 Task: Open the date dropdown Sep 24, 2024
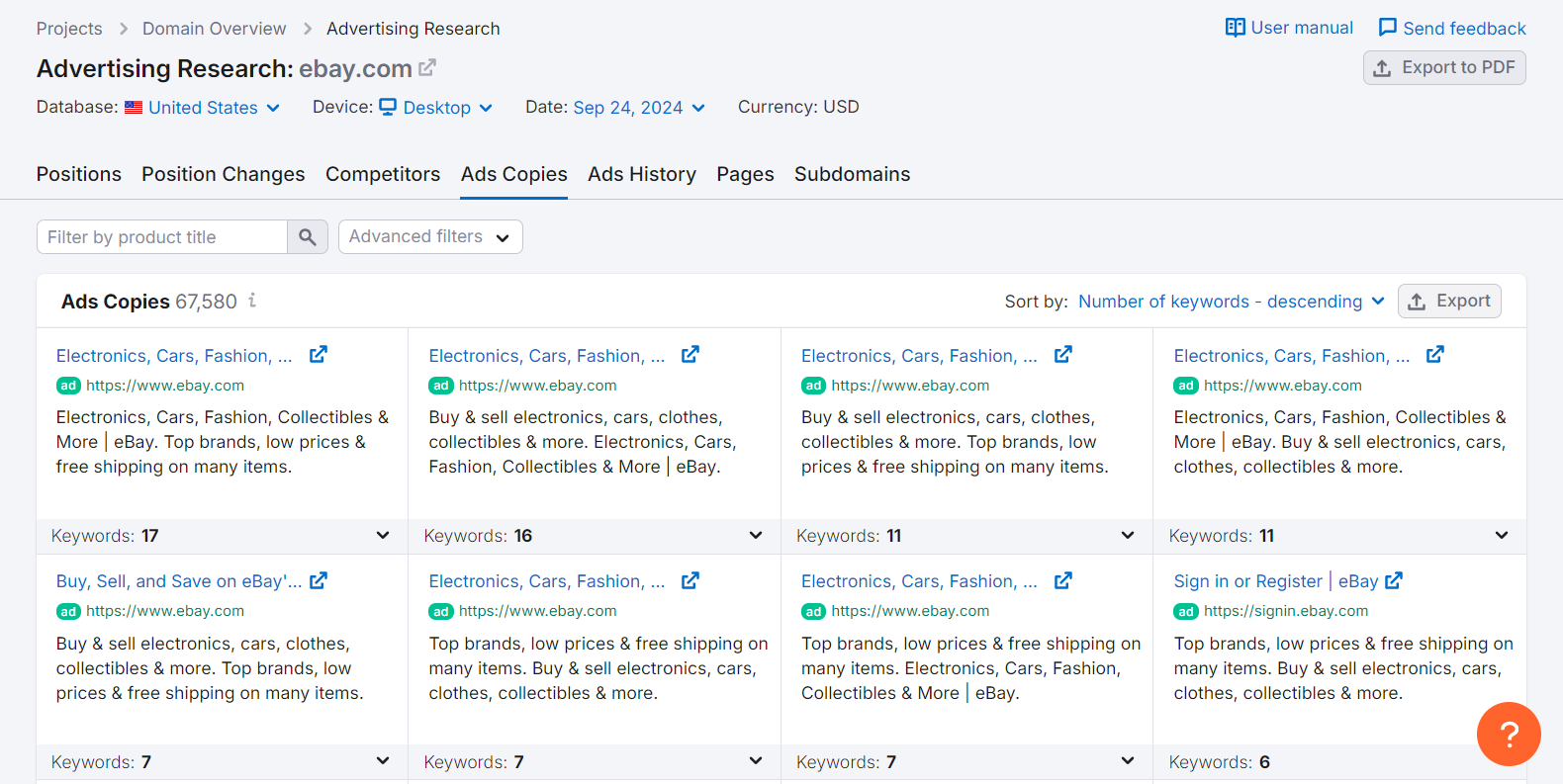(x=639, y=108)
